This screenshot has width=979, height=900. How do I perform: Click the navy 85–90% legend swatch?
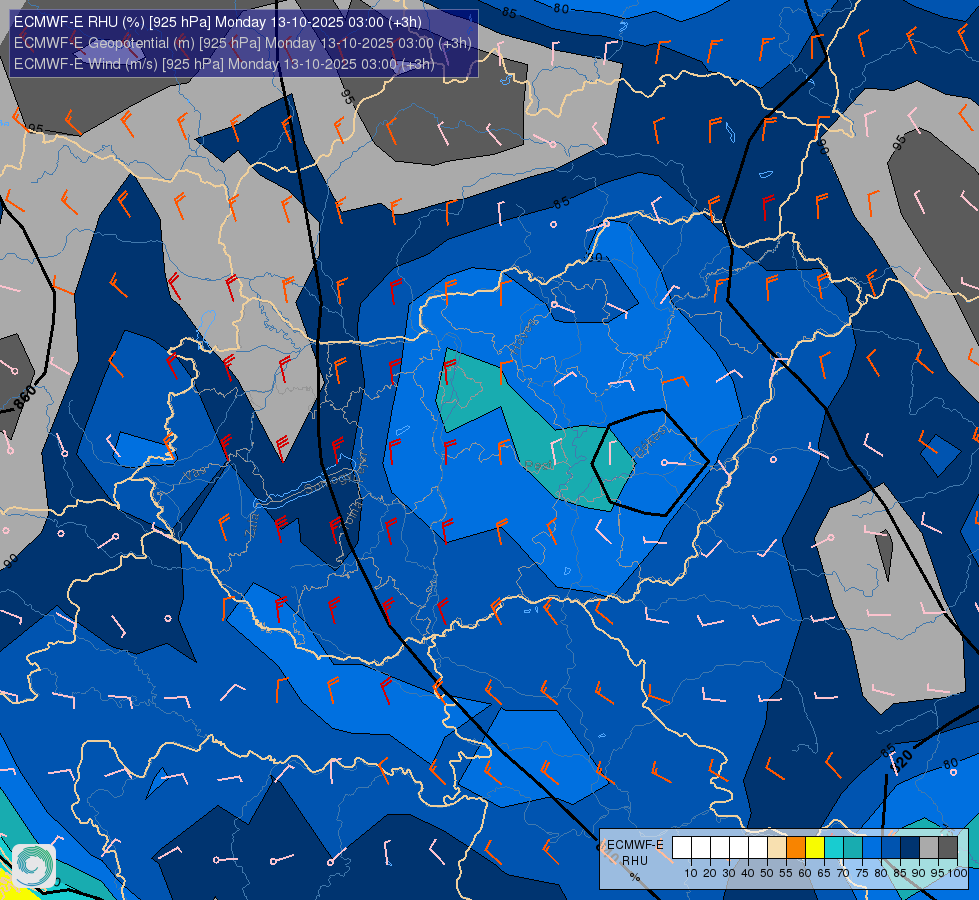coord(910,848)
